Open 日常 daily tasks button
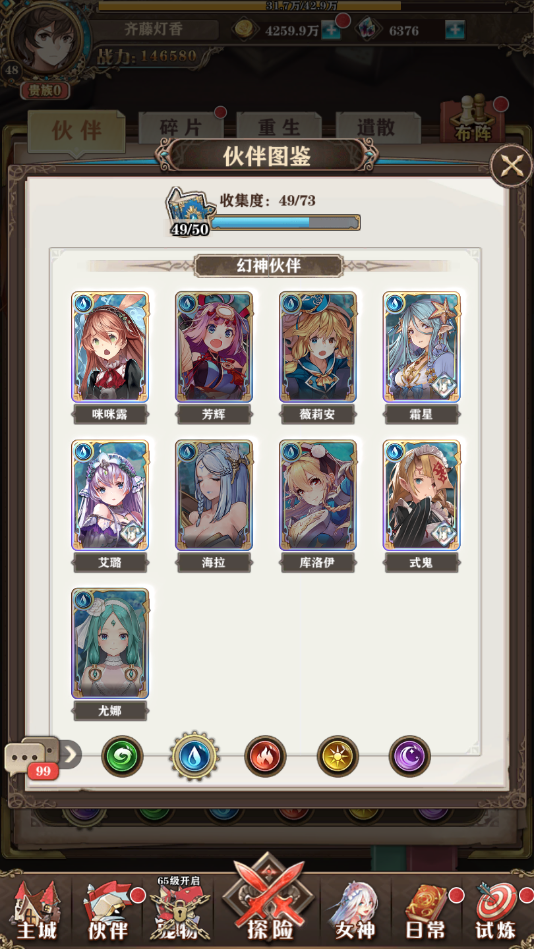This screenshot has height=949, width=534. point(426,911)
